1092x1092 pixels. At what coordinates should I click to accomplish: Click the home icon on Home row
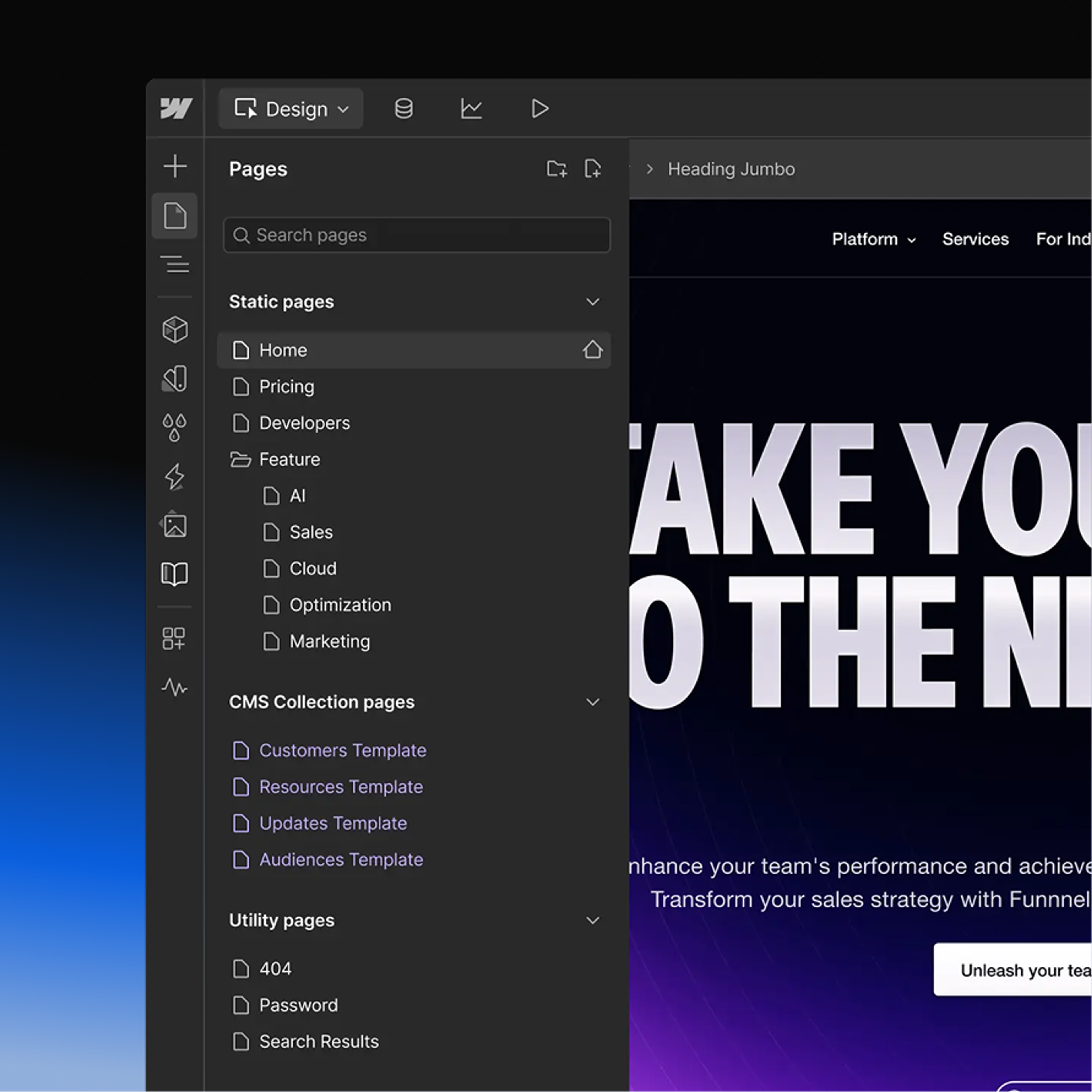click(x=592, y=350)
